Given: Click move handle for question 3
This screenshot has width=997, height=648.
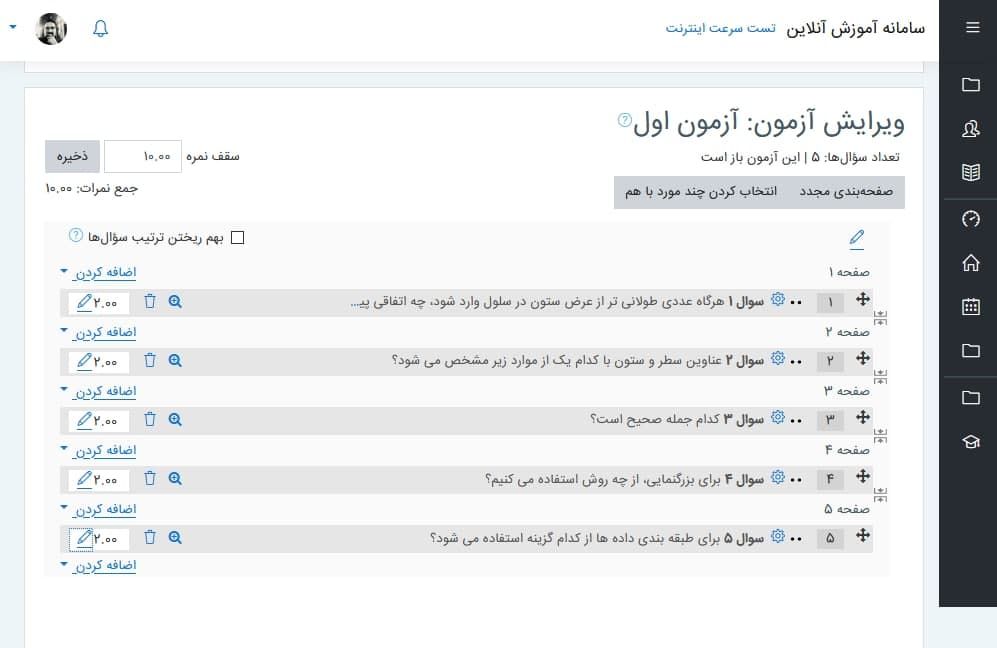Looking at the screenshot, I should click(862, 417).
